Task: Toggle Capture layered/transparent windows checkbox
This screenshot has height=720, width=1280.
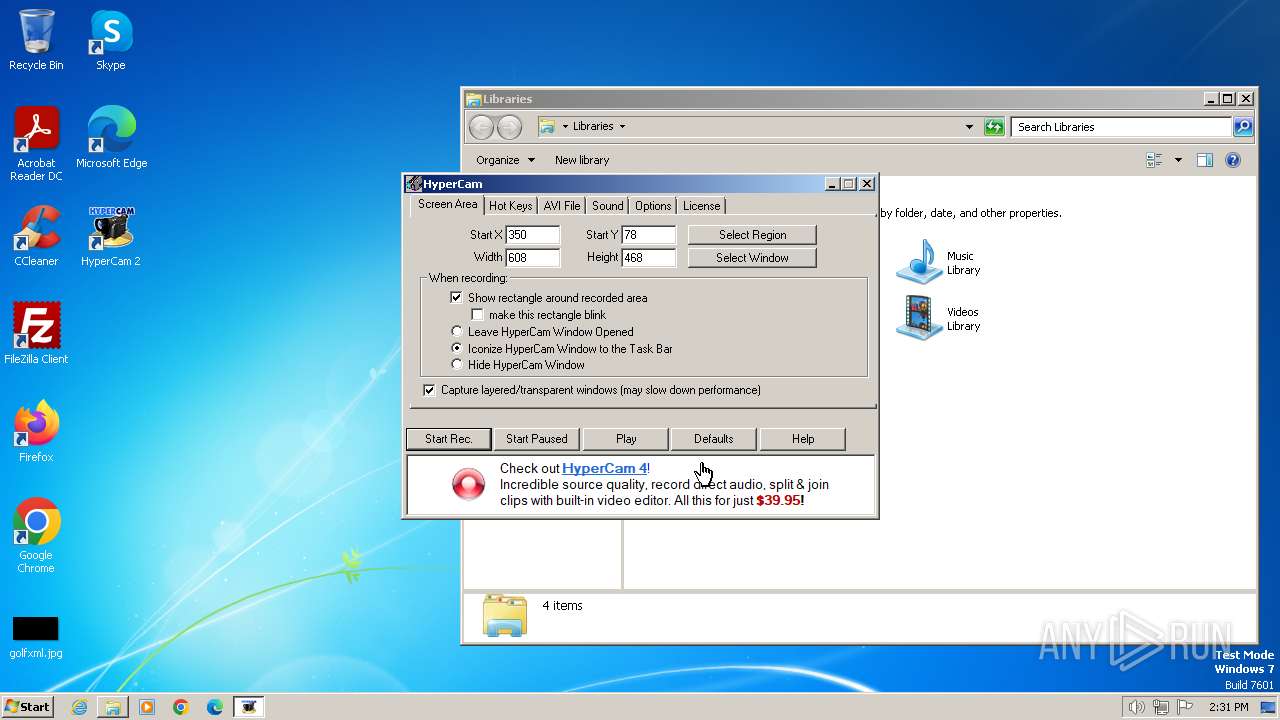Action: click(429, 390)
